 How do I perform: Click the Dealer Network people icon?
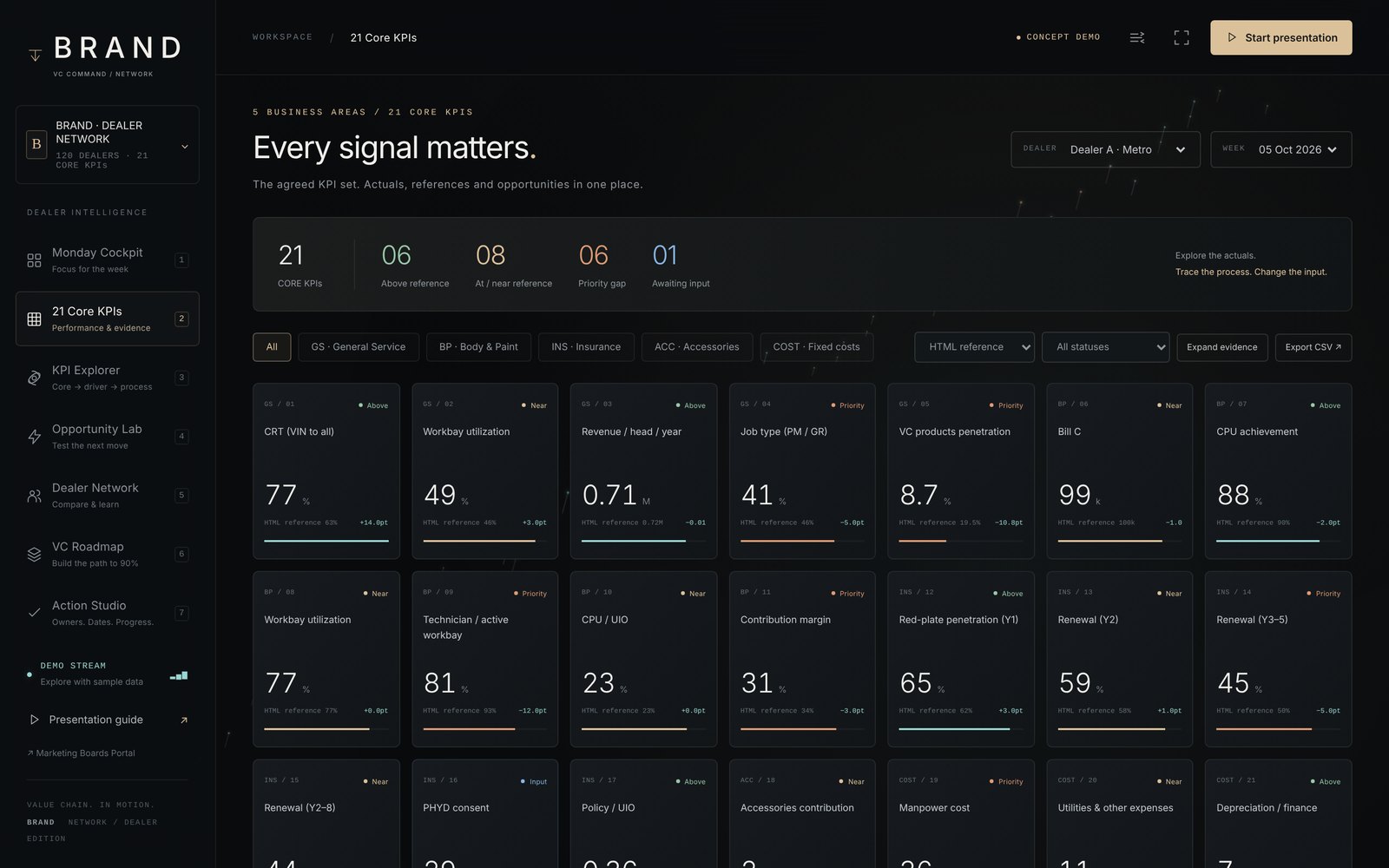coord(34,496)
